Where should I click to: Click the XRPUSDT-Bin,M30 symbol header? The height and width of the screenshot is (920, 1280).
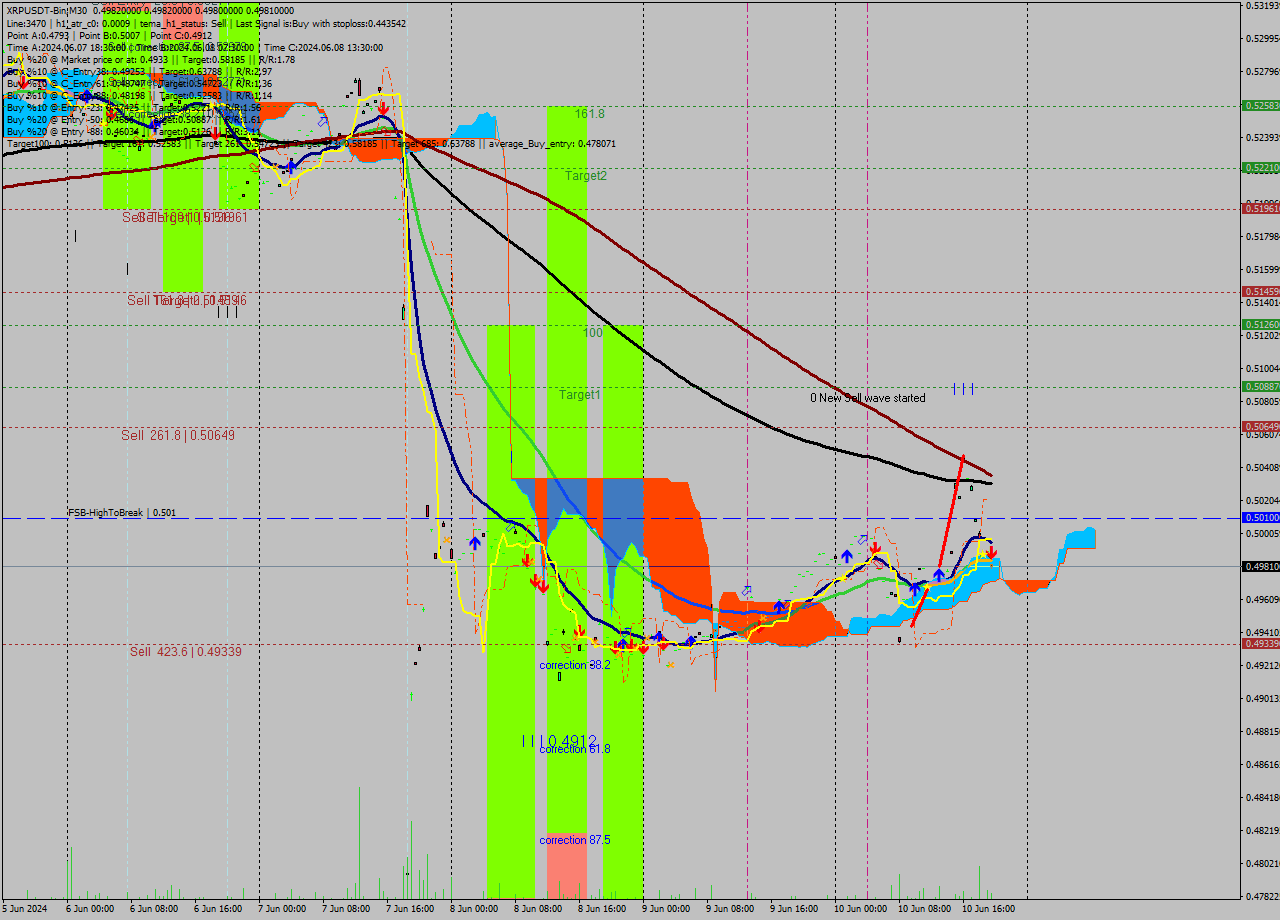tap(47, 10)
